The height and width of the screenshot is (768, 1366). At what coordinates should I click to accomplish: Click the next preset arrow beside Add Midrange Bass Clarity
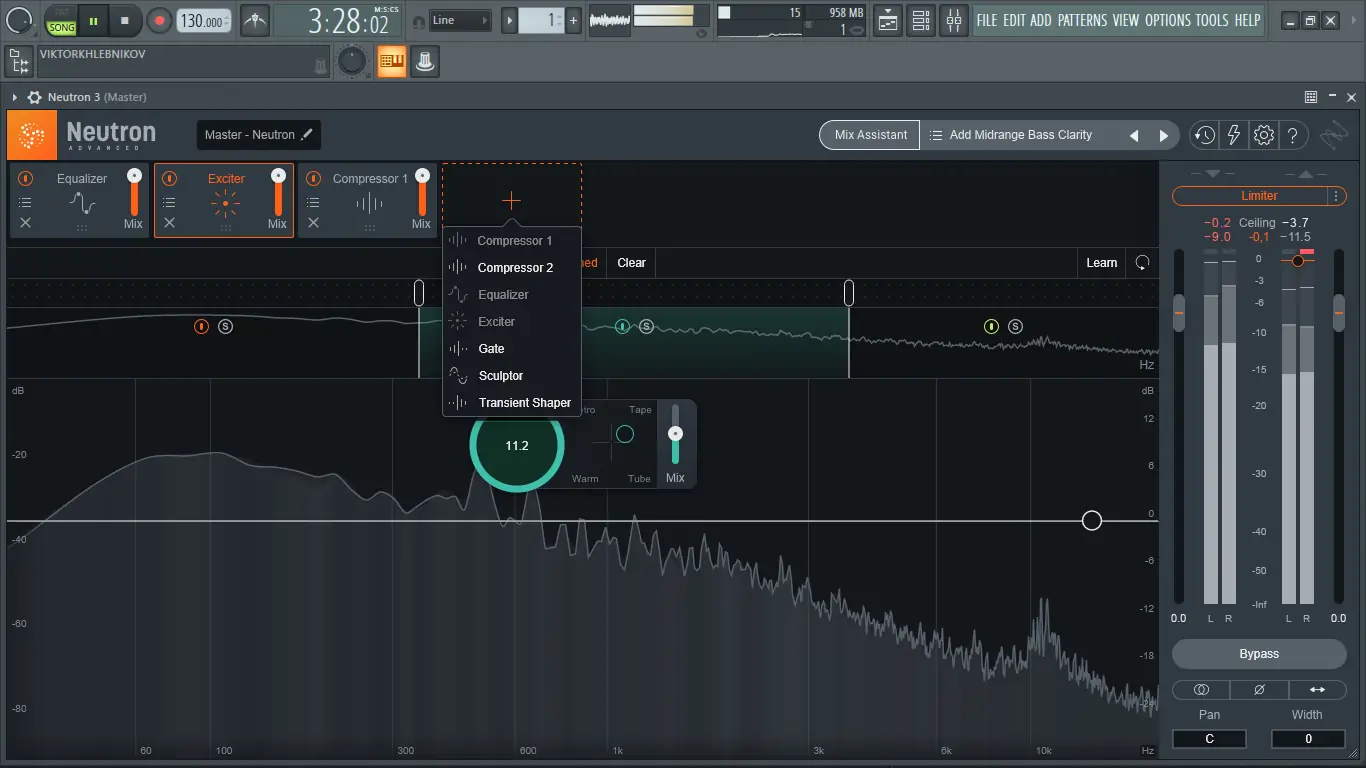pyautogui.click(x=1163, y=134)
